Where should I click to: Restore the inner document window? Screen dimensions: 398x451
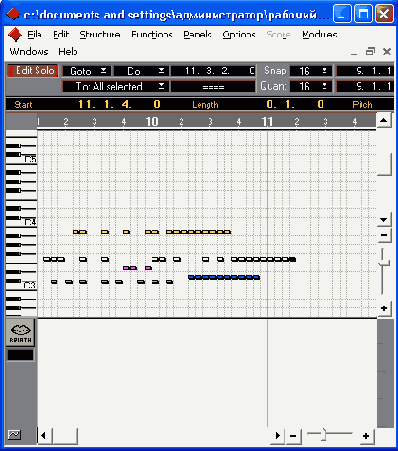click(x=370, y=52)
